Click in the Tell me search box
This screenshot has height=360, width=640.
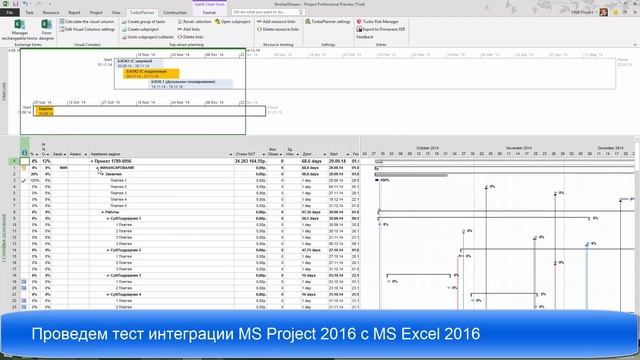click(x=268, y=12)
